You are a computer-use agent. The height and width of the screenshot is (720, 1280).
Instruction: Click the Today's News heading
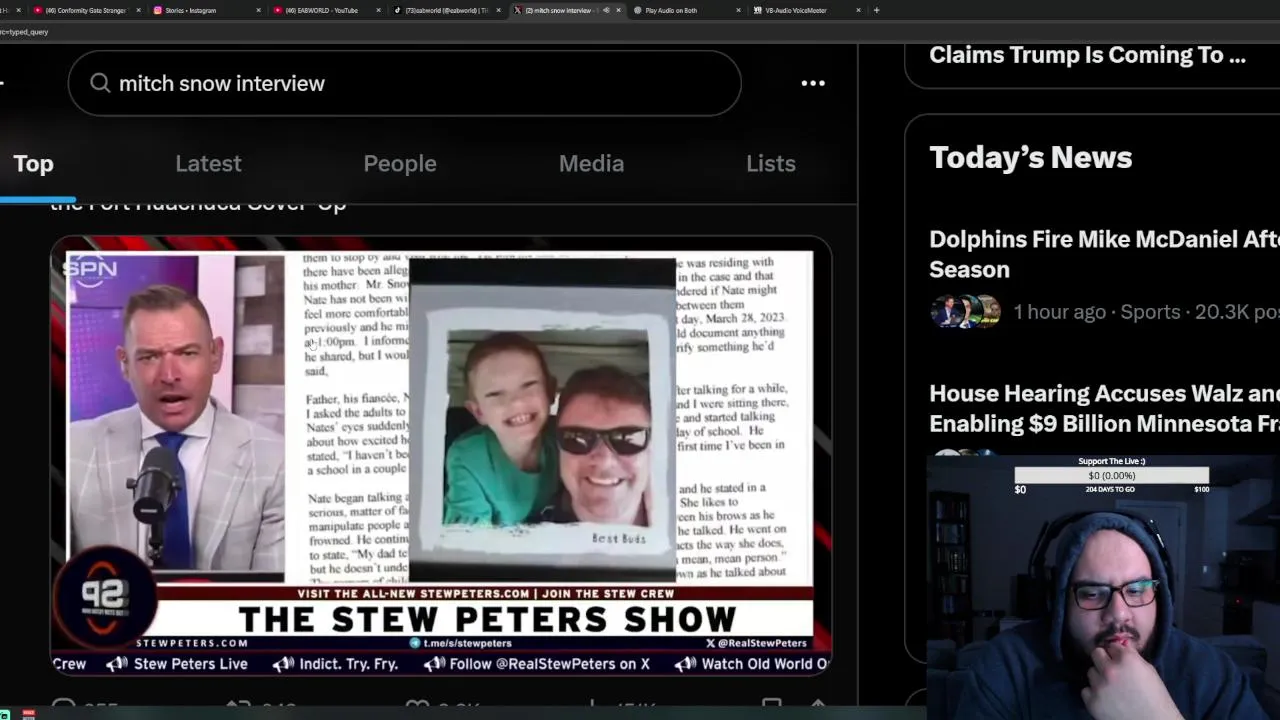click(1030, 158)
